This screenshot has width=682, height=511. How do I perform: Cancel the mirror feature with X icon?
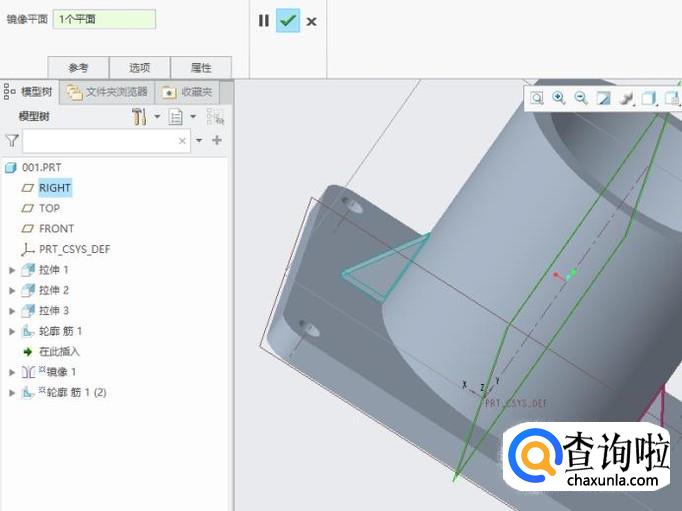(x=312, y=21)
